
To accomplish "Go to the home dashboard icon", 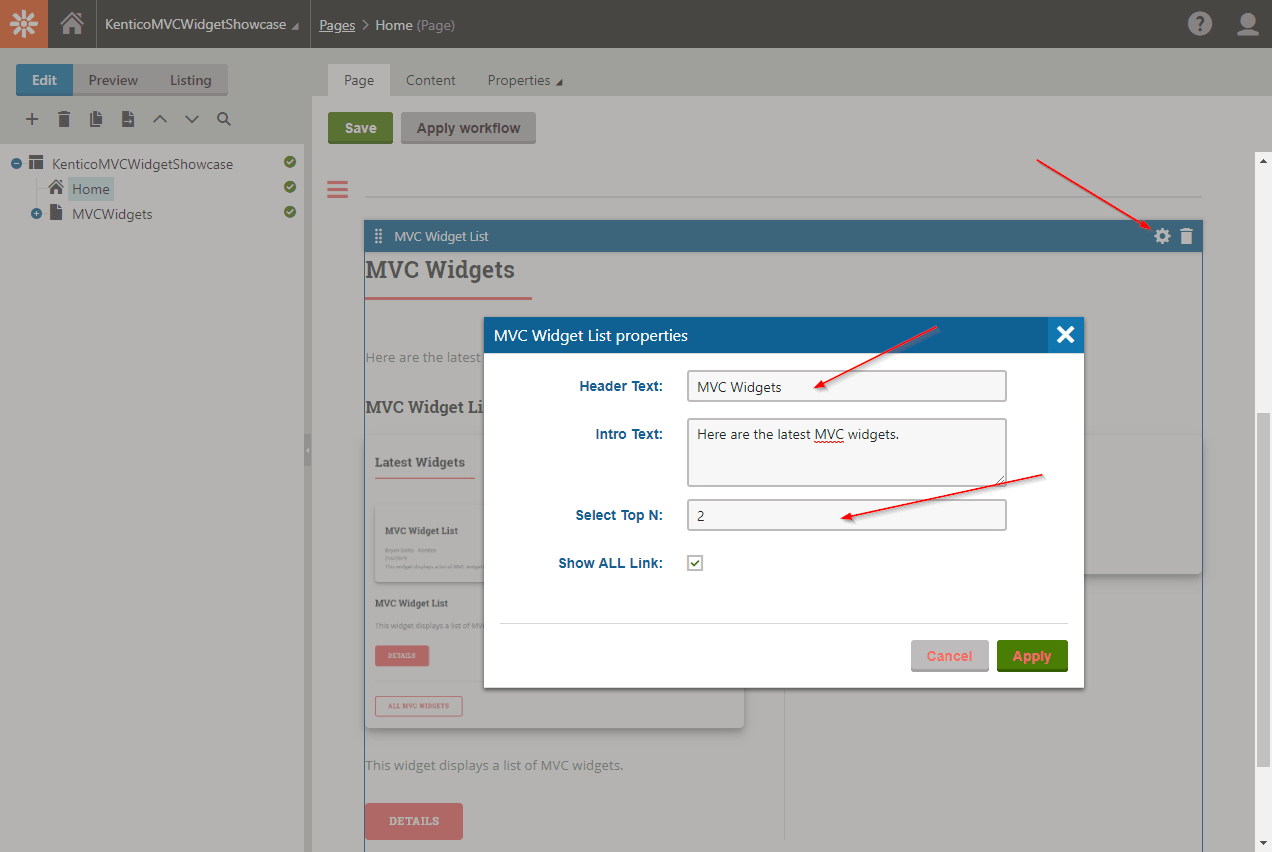I will tap(72, 24).
